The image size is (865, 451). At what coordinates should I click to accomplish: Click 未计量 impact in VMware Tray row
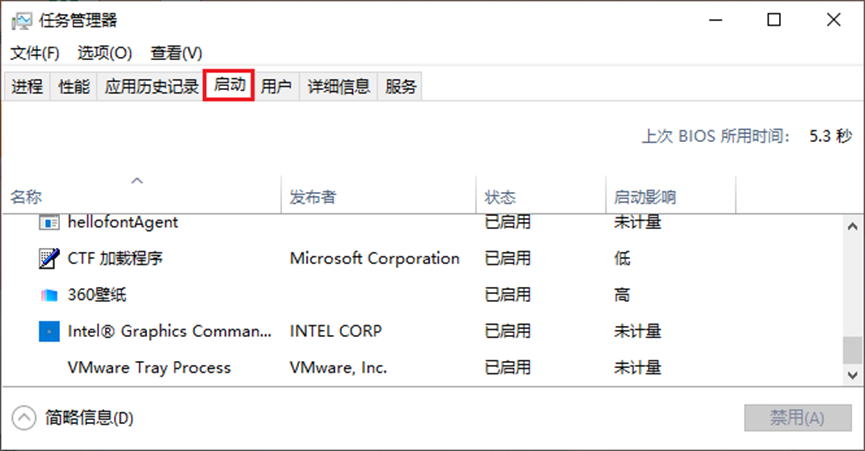pyautogui.click(x=638, y=368)
